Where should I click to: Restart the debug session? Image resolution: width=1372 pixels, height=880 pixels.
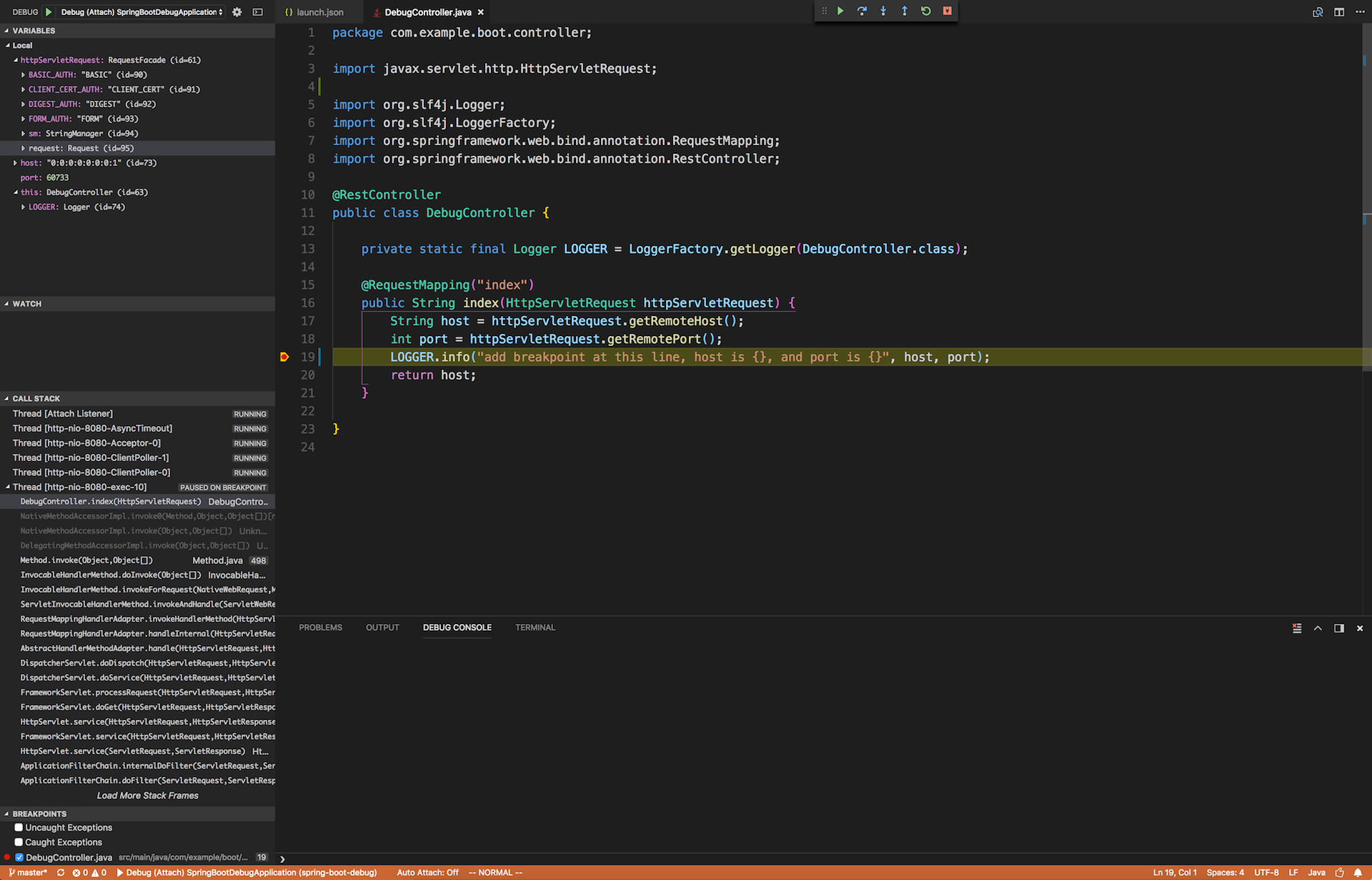(926, 11)
